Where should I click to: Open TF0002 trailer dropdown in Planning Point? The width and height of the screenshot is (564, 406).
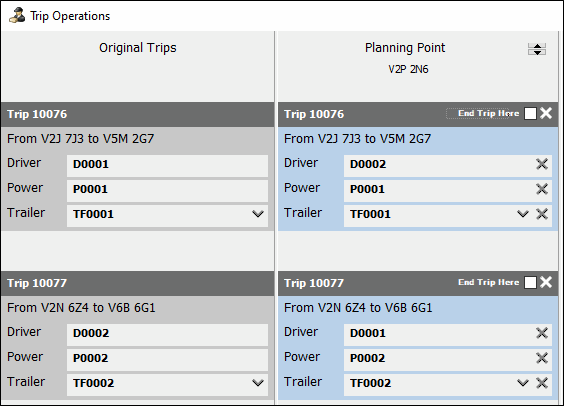click(523, 383)
